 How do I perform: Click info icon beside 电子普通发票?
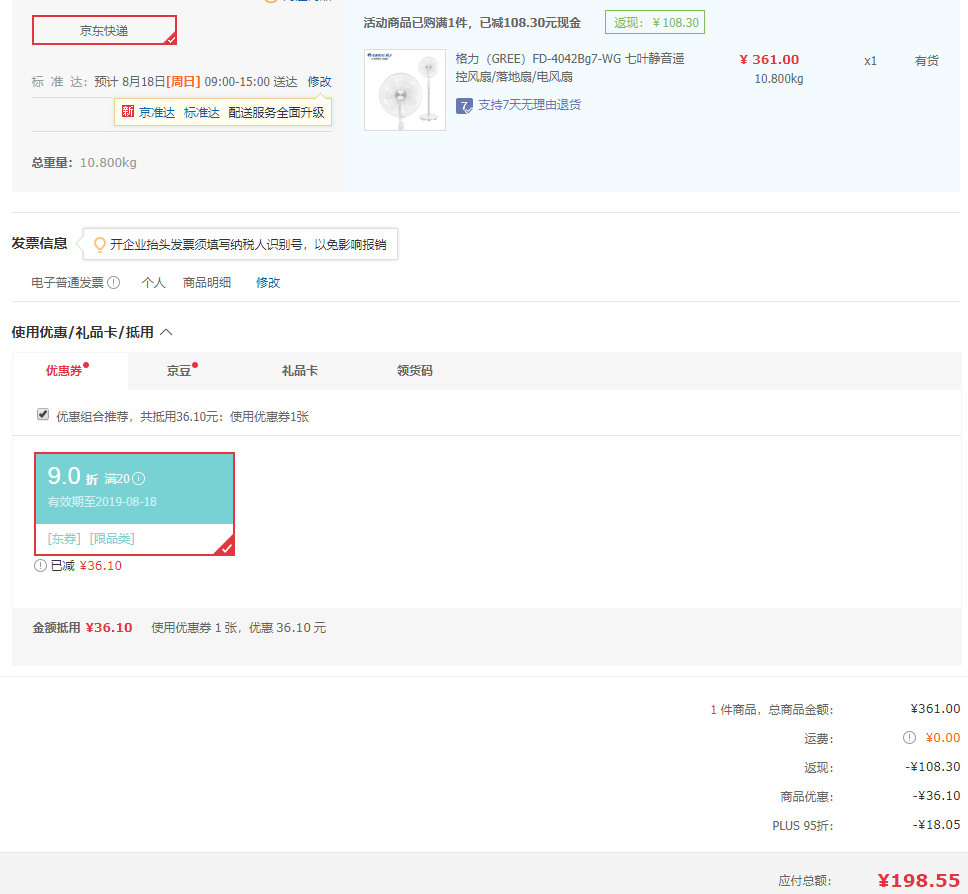(114, 283)
